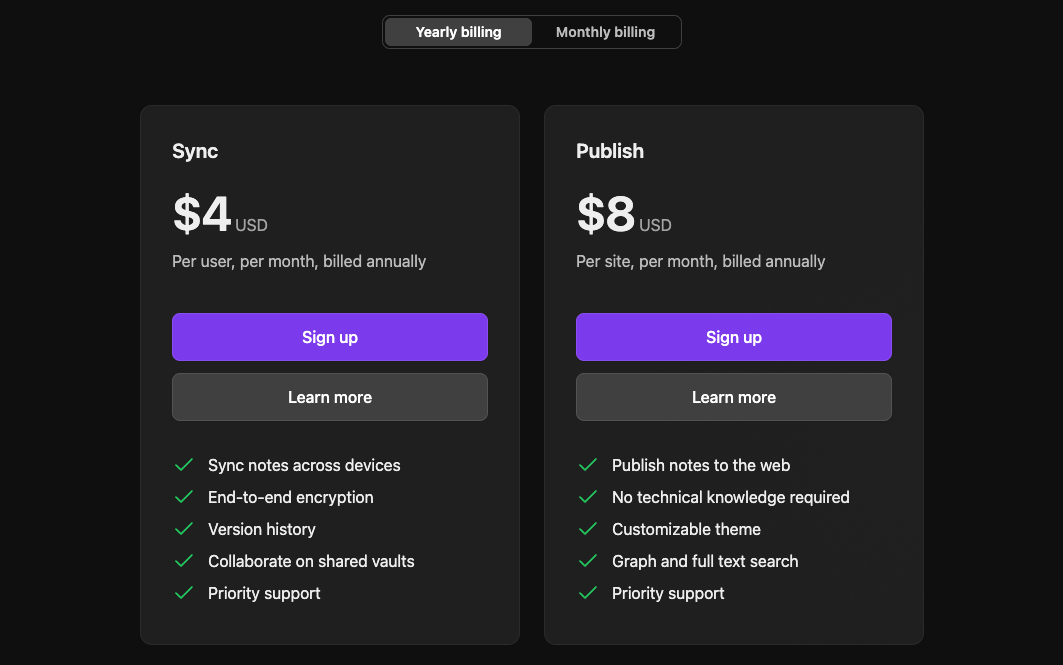This screenshot has height=665, width=1063.
Task: Click checkmark beside Sync's Priority support
Action: 184,593
